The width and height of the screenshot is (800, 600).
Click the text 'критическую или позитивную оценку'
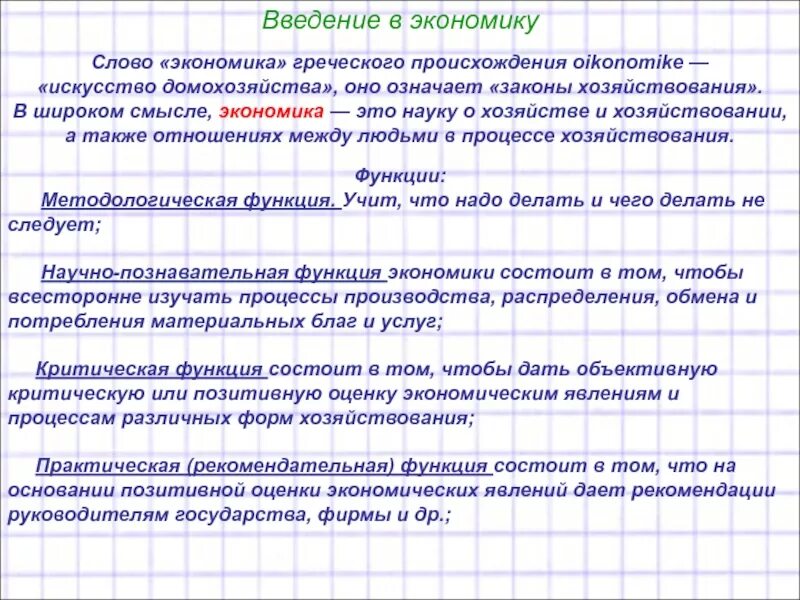[x=202, y=394]
